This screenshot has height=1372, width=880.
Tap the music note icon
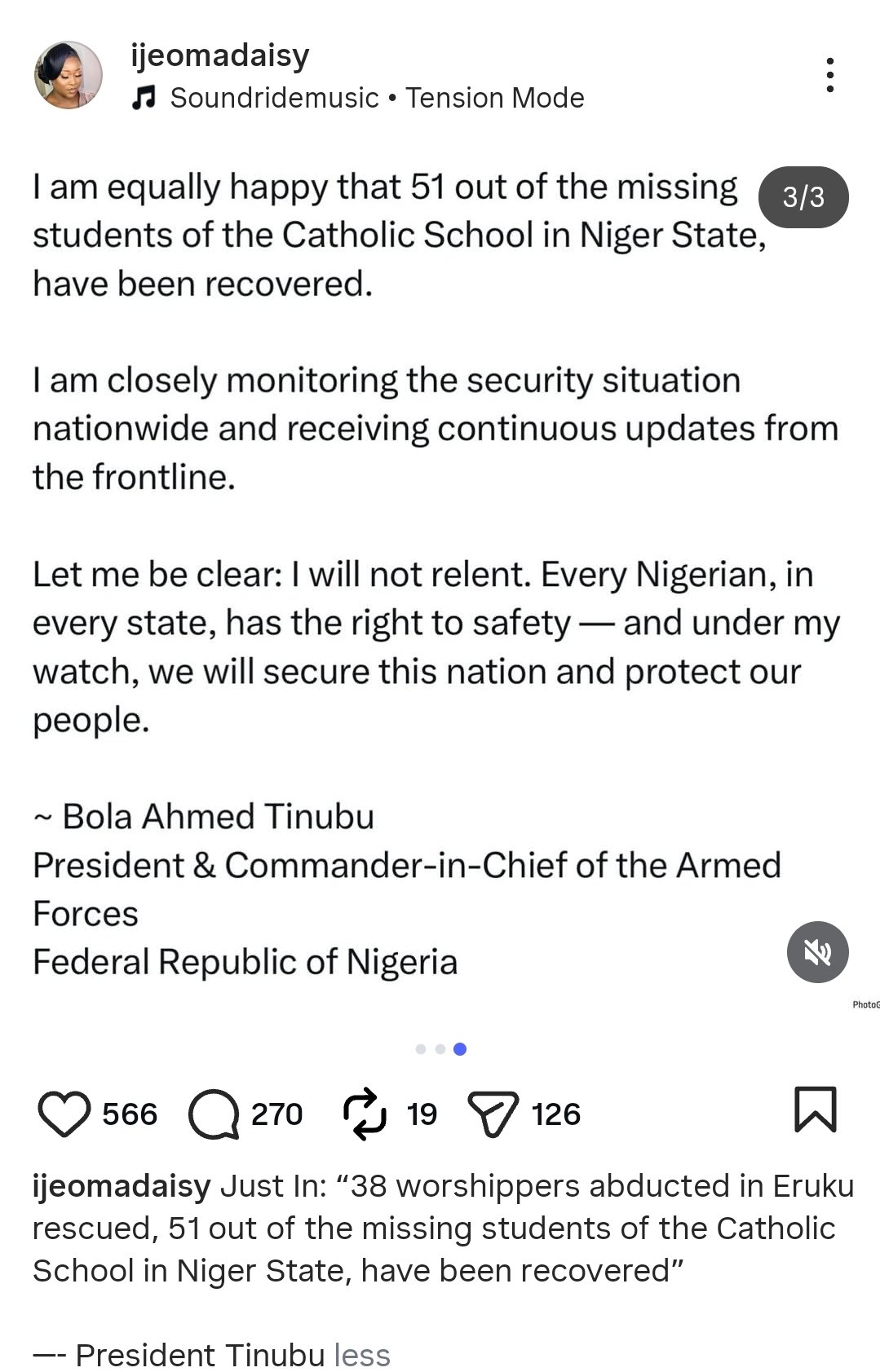[144, 98]
